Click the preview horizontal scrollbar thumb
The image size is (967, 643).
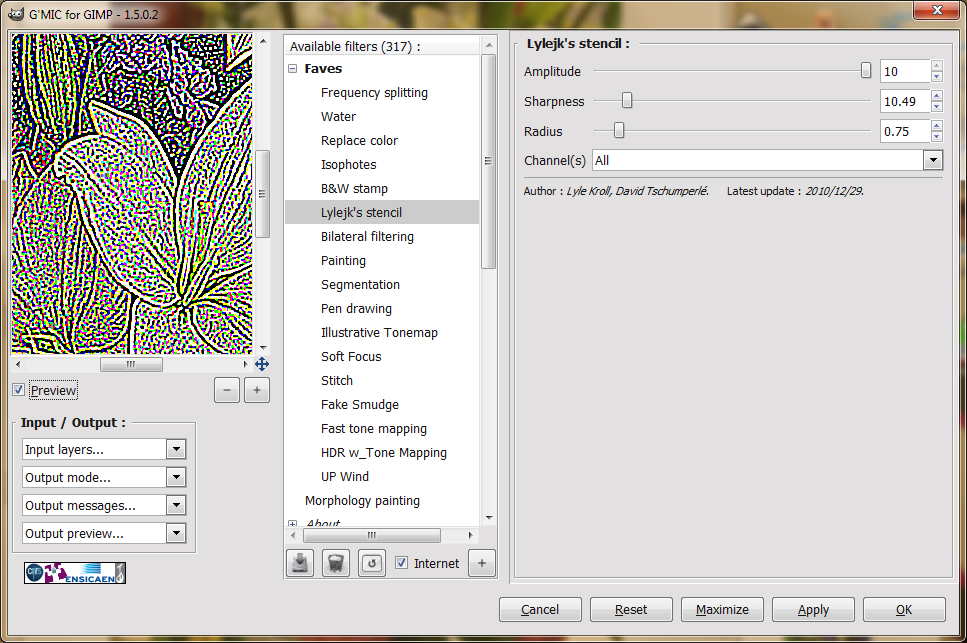[131, 364]
